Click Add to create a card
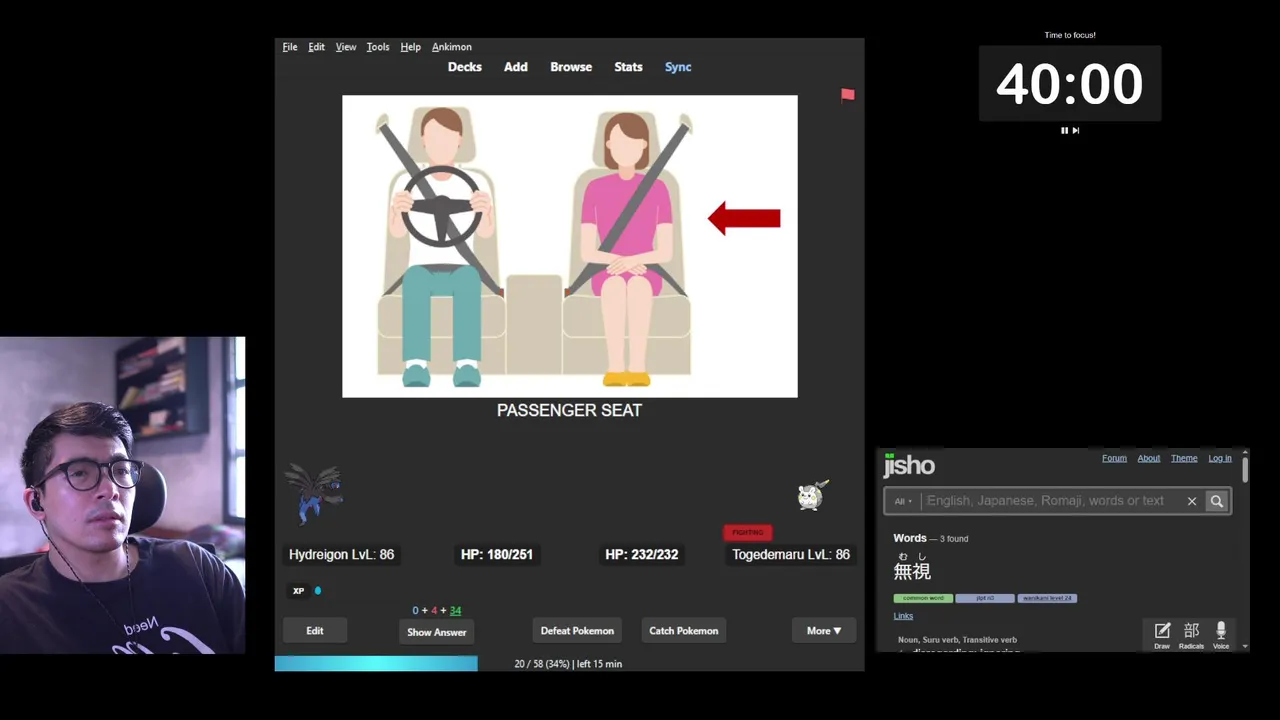Screen dimensions: 1280x720 coord(516,67)
